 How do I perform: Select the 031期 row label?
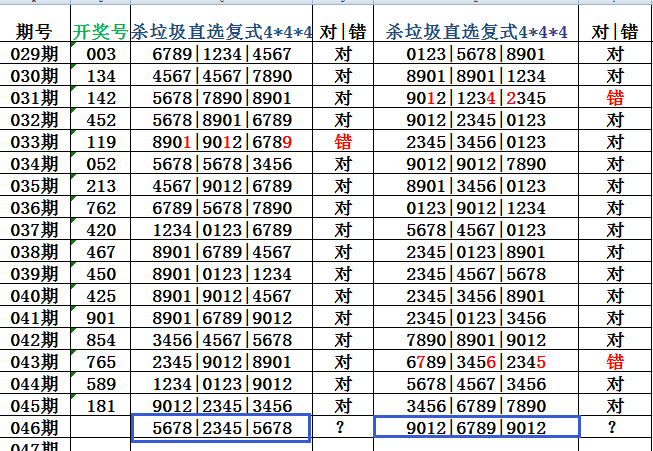coord(35,98)
